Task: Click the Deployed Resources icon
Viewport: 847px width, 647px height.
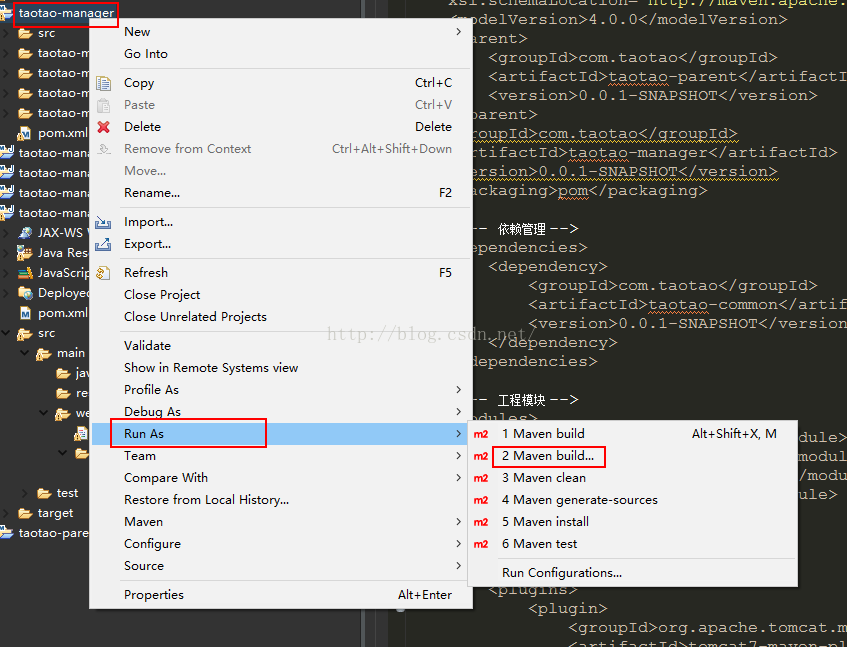Action: point(25,293)
